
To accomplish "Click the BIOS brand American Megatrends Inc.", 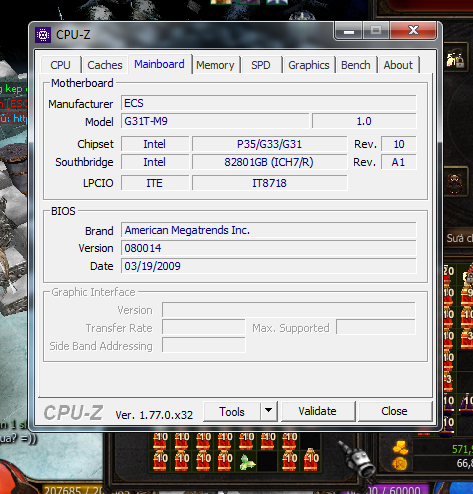I will point(269,230).
